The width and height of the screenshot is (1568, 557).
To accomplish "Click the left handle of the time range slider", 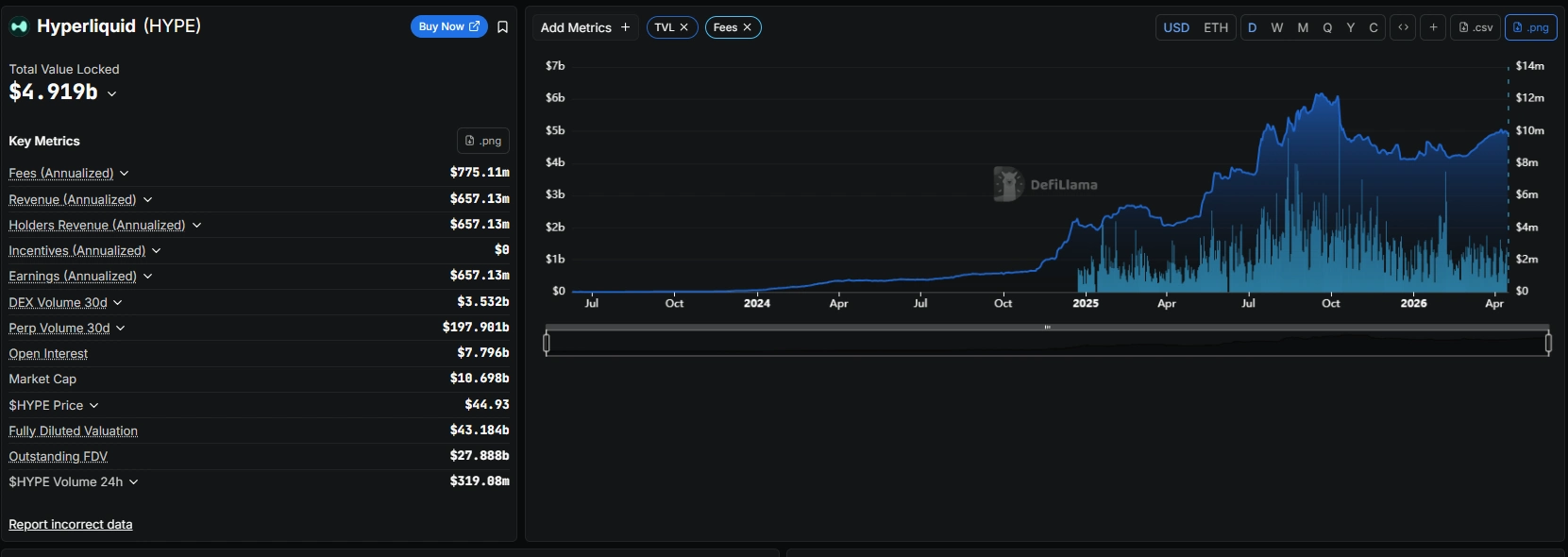I will (x=547, y=344).
